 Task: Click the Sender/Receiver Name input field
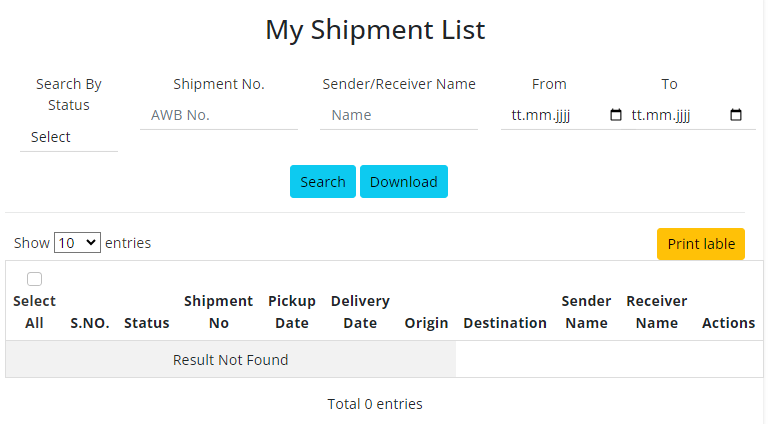click(399, 115)
